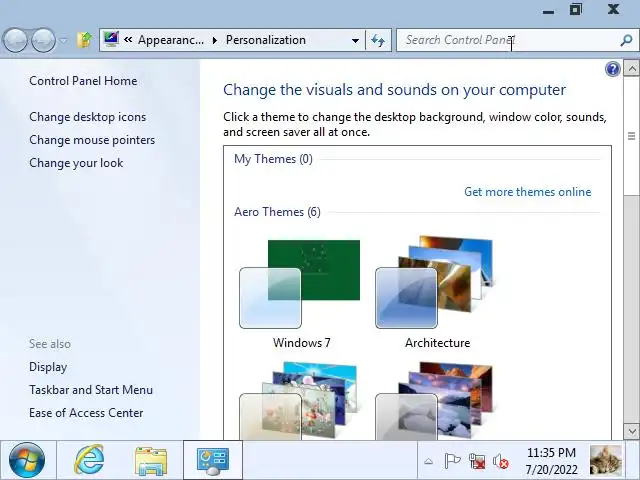
Task: Click the vertical scrollbar thumb
Action: click(631, 136)
